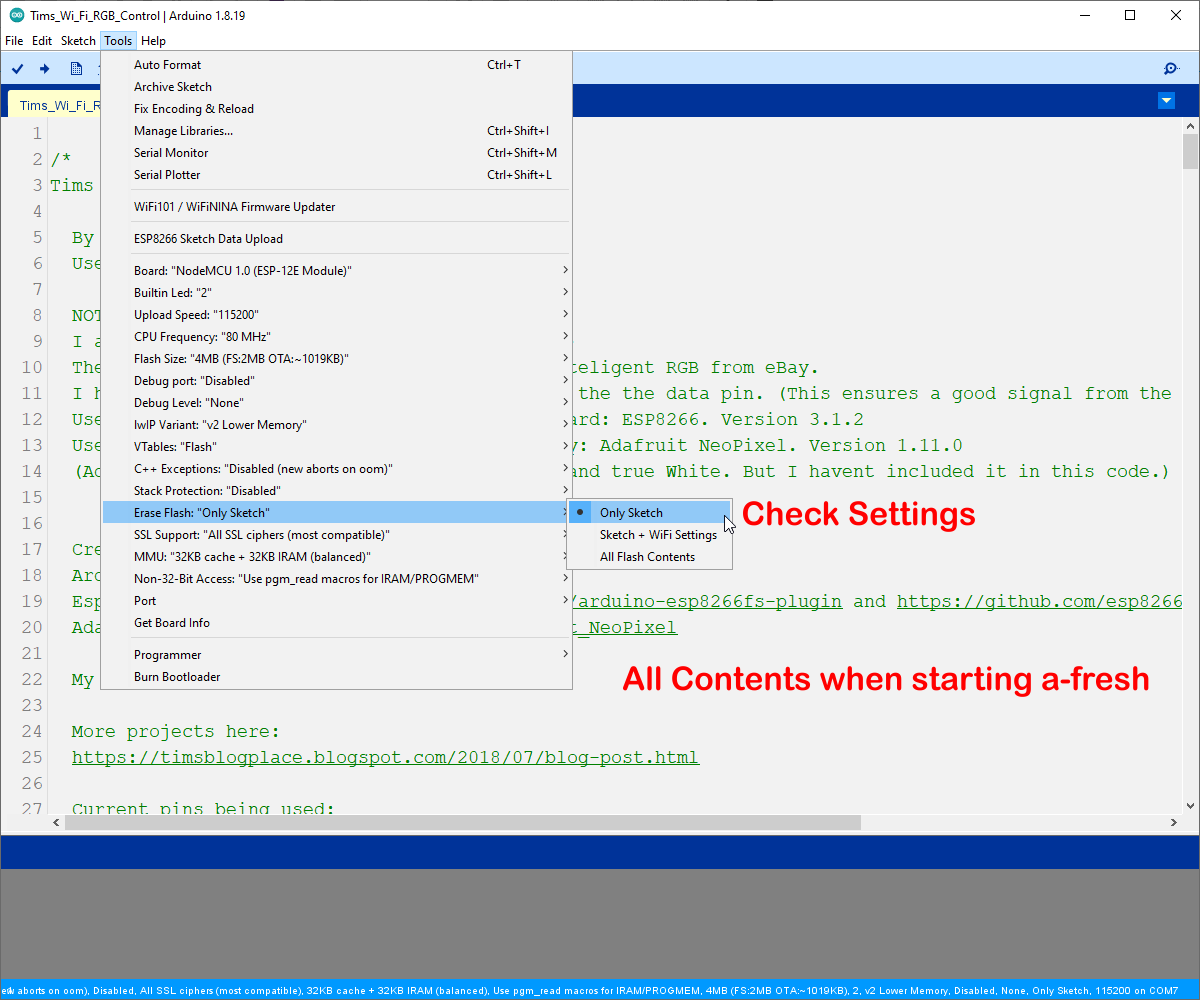Viewport: 1200px width, 1000px height.
Task: Open Serial Monitor magnifier icon
Action: coord(1171,68)
